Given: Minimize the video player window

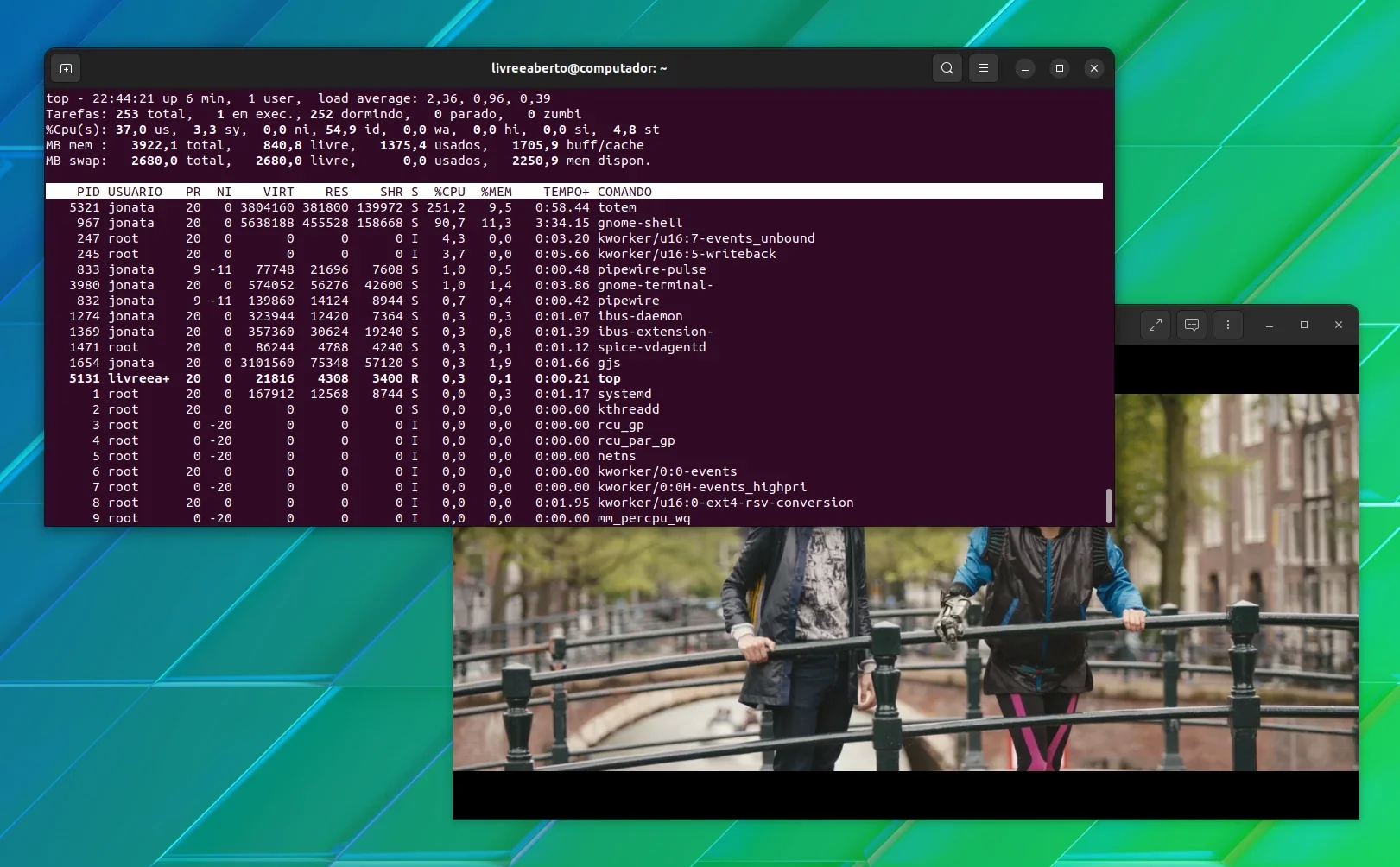Looking at the screenshot, I should click(x=1270, y=325).
